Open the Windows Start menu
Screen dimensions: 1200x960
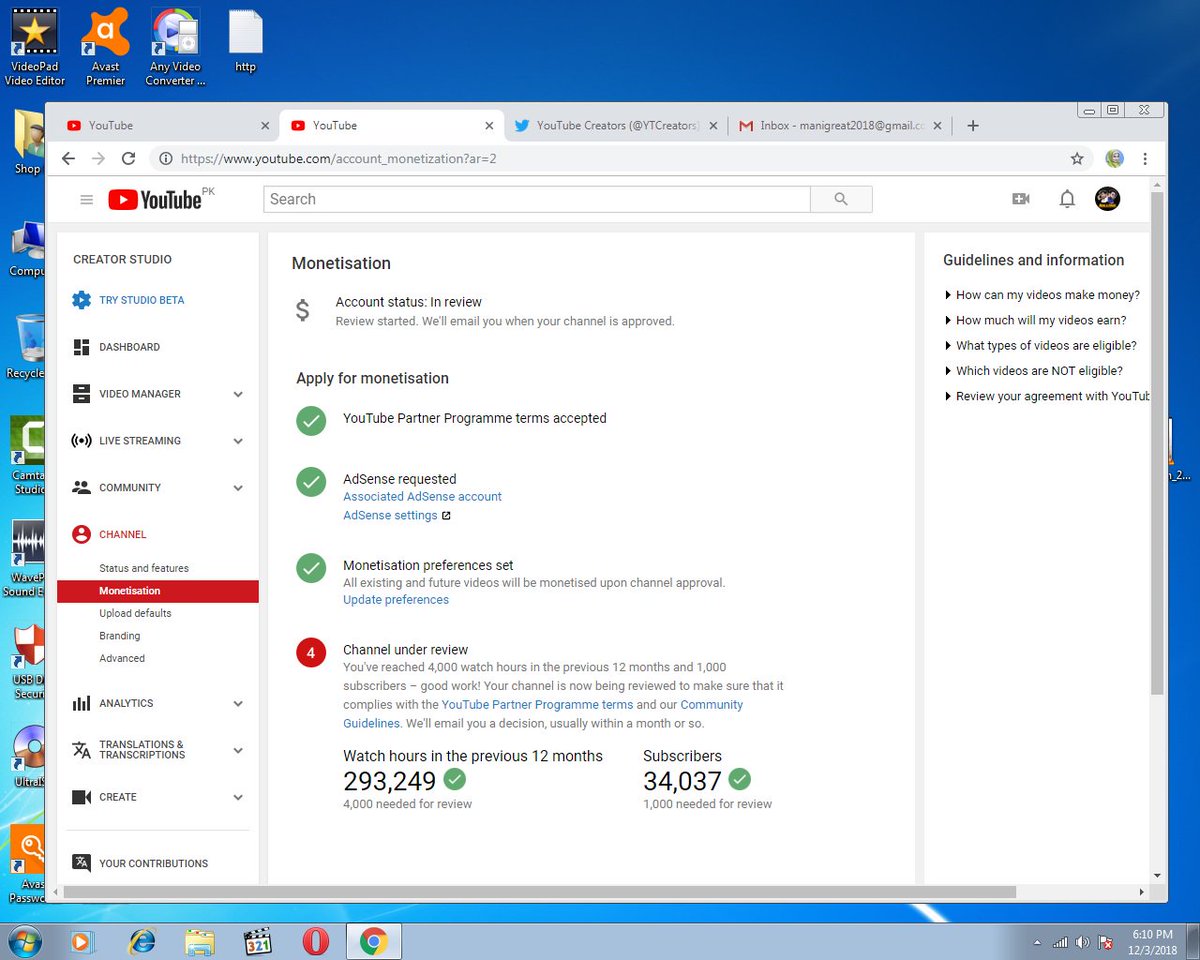tap(24, 941)
